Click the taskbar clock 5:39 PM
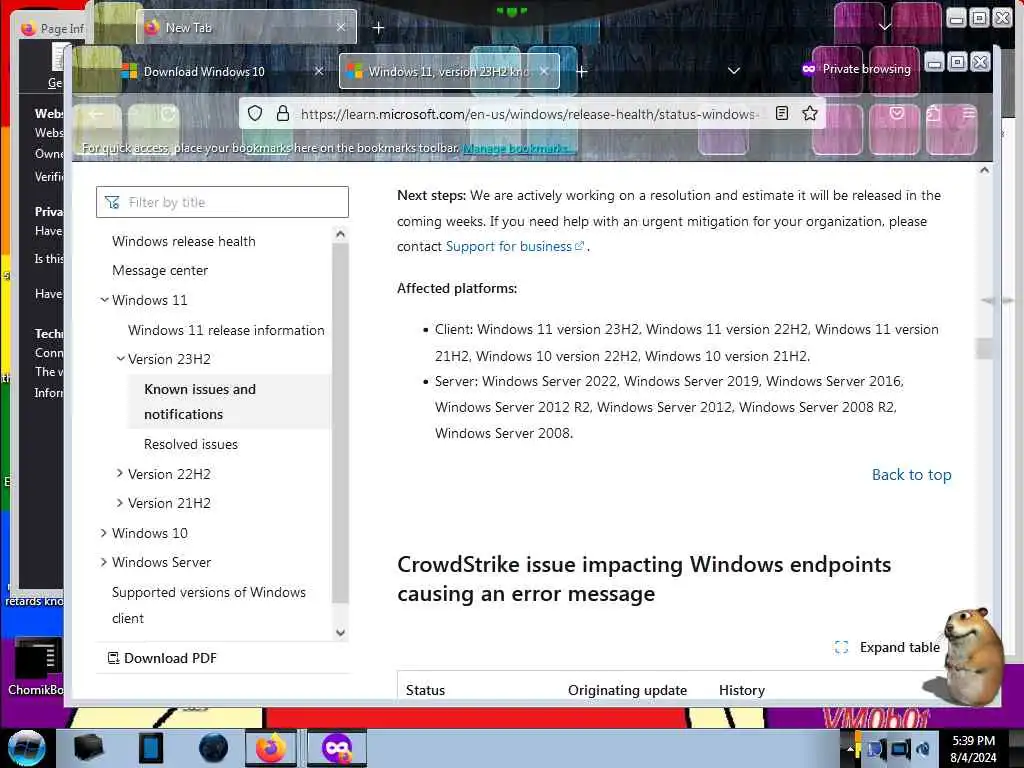The height and width of the screenshot is (768, 1024). tap(973, 741)
